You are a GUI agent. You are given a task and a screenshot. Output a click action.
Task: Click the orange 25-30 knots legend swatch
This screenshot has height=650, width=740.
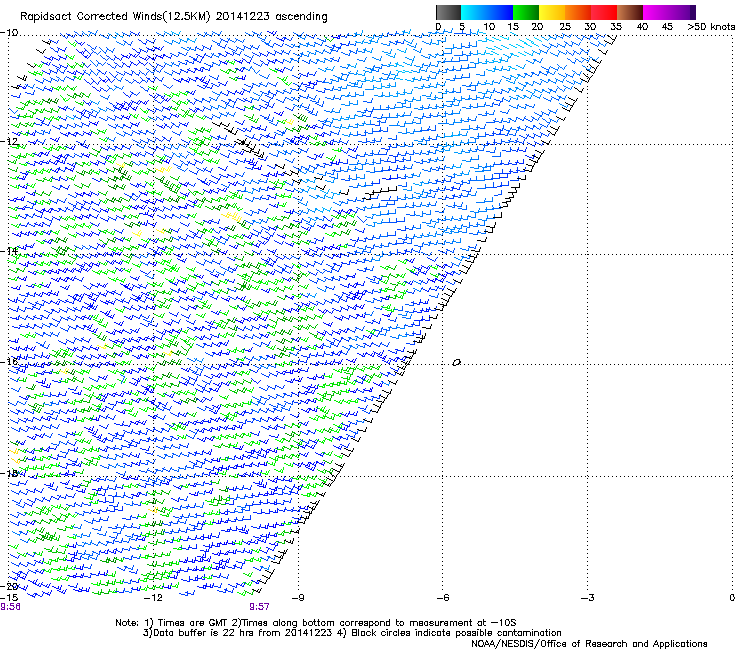[x=578, y=12]
